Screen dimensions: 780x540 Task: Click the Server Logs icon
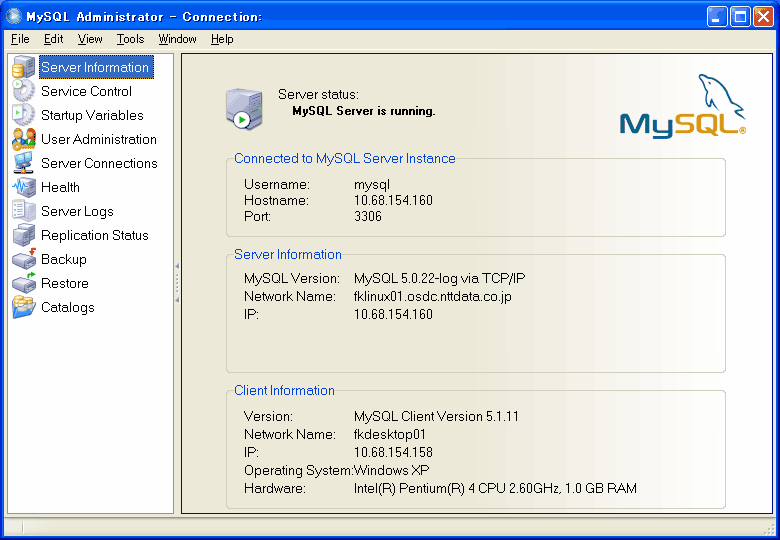coord(23,212)
